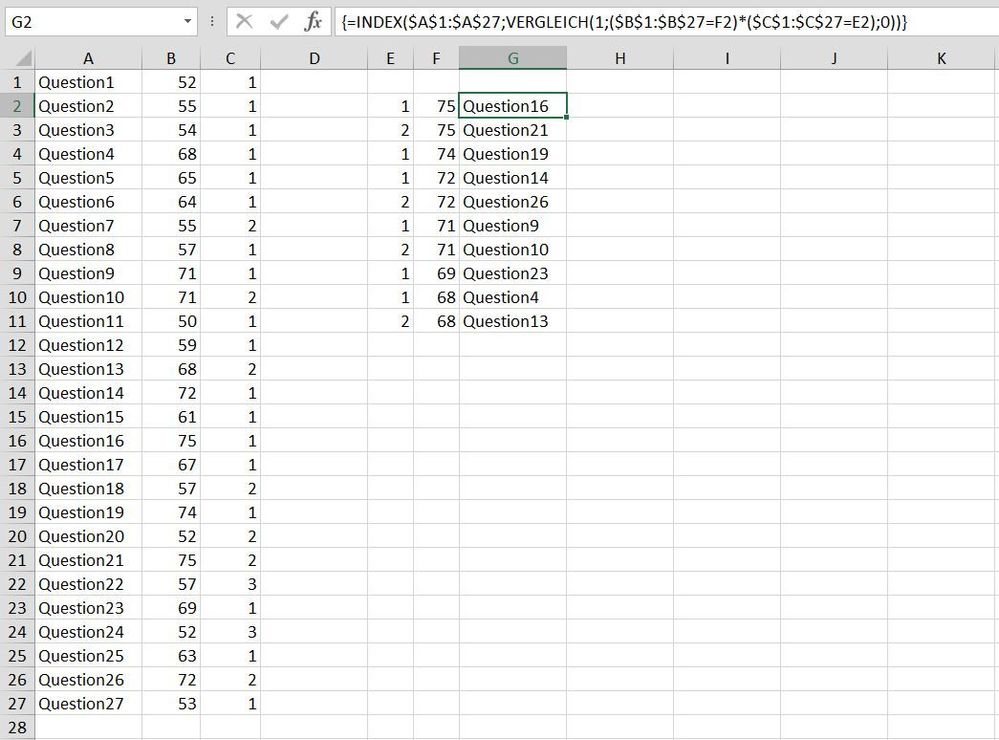This screenshot has height=740, width=999.
Task: Click cell G6 containing Question26
Action: point(513,201)
